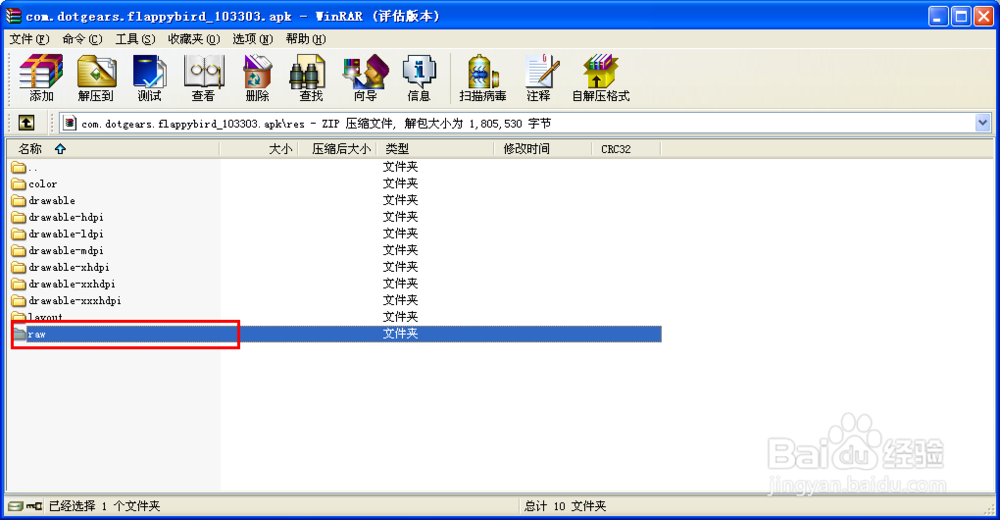
Task: Open the Favorites (收藏夹) menu
Action: [x=194, y=39]
